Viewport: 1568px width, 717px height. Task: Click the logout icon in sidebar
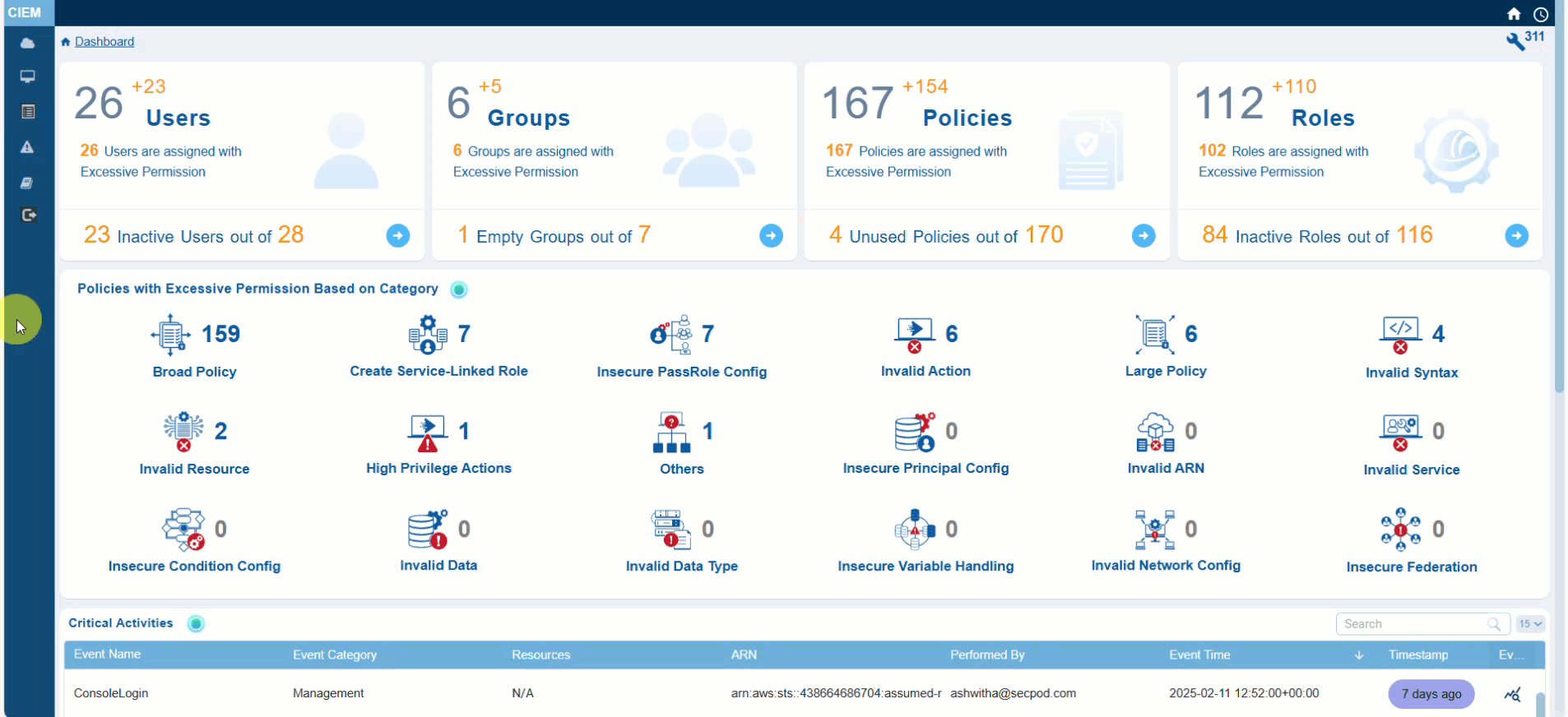pyautogui.click(x=29, y=215)
